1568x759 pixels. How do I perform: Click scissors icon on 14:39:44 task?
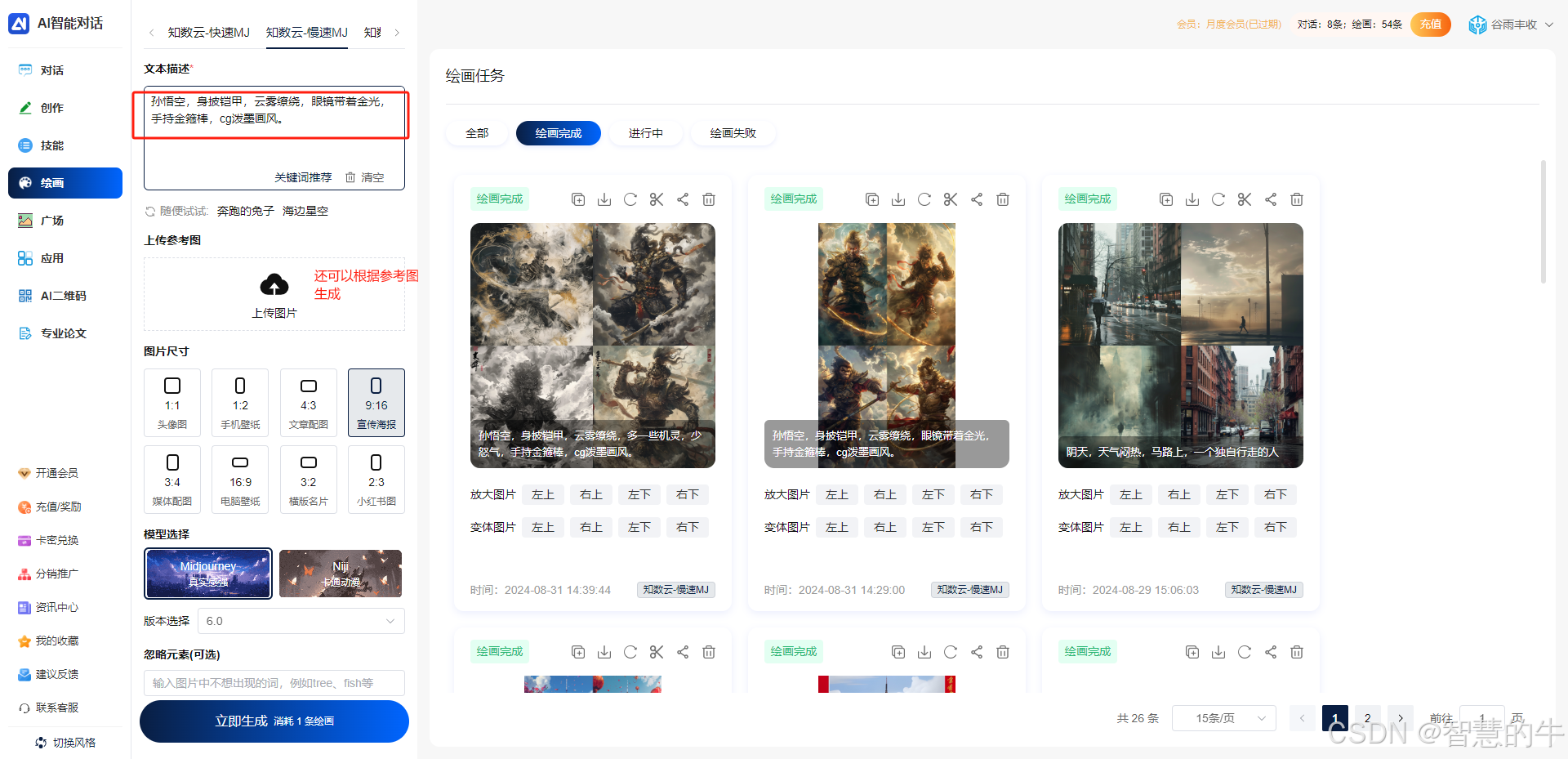click(x=657, y=199)
